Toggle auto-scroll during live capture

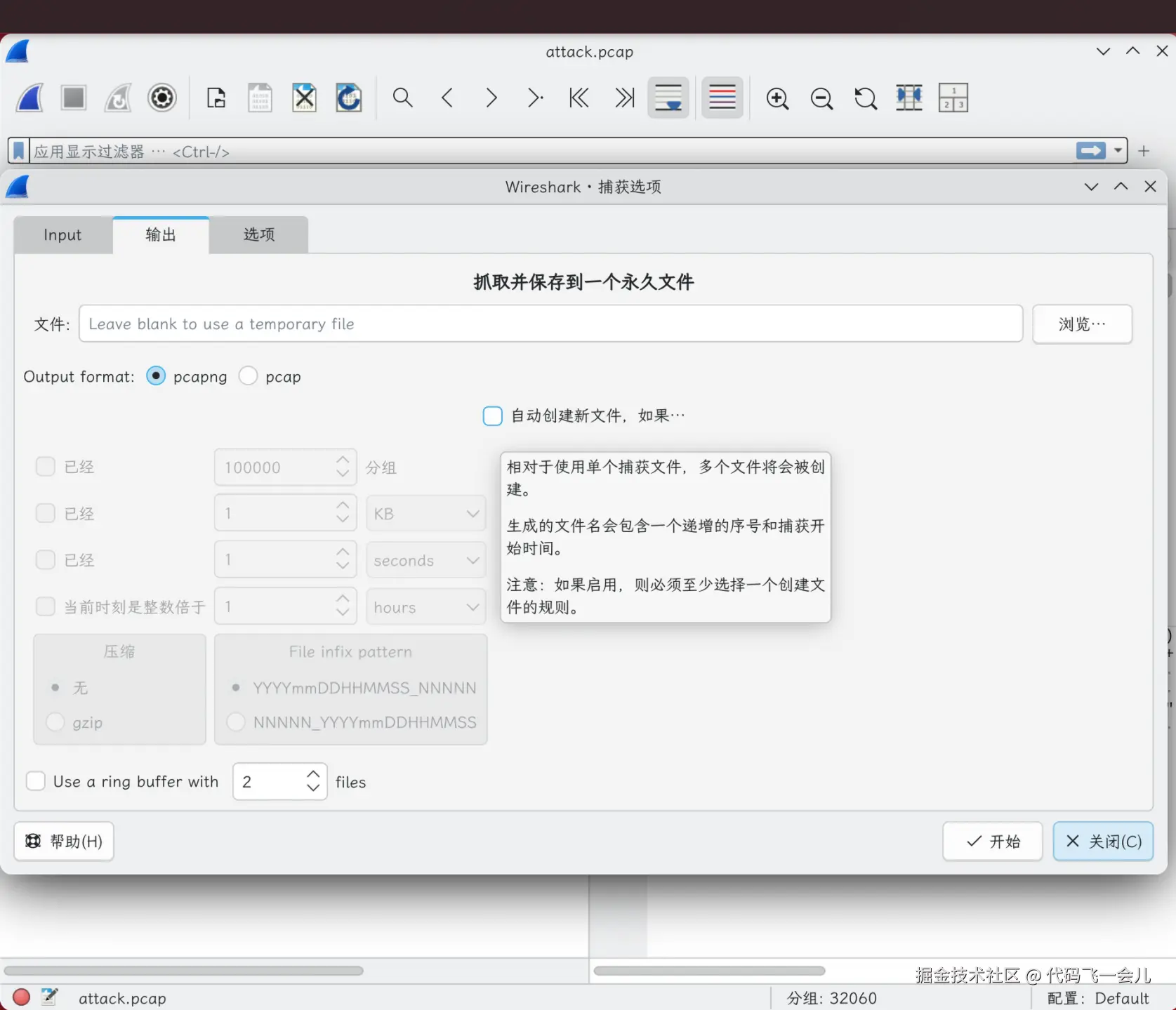[x=668, y=98]
